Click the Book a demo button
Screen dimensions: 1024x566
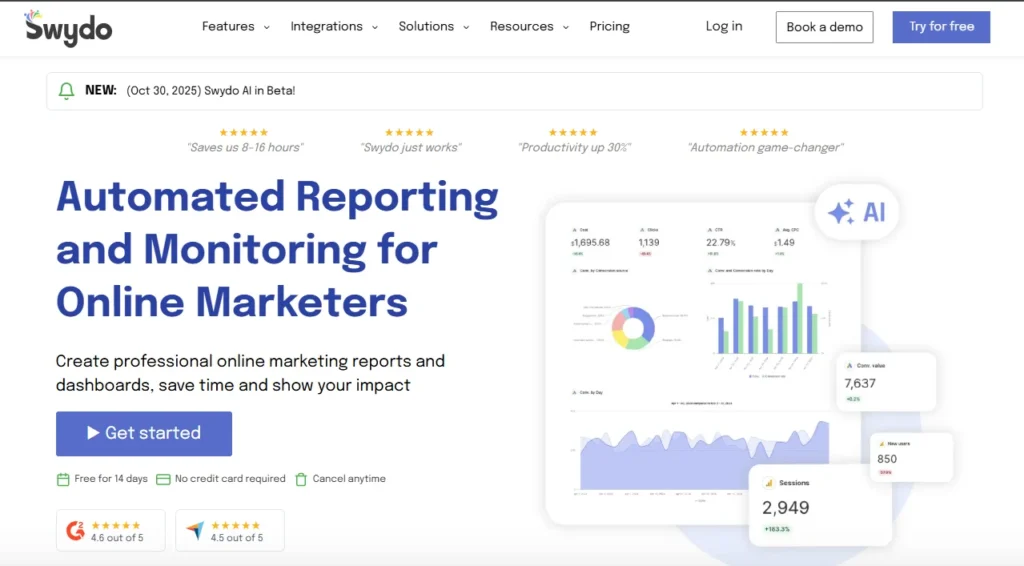(x=824, y=27)
